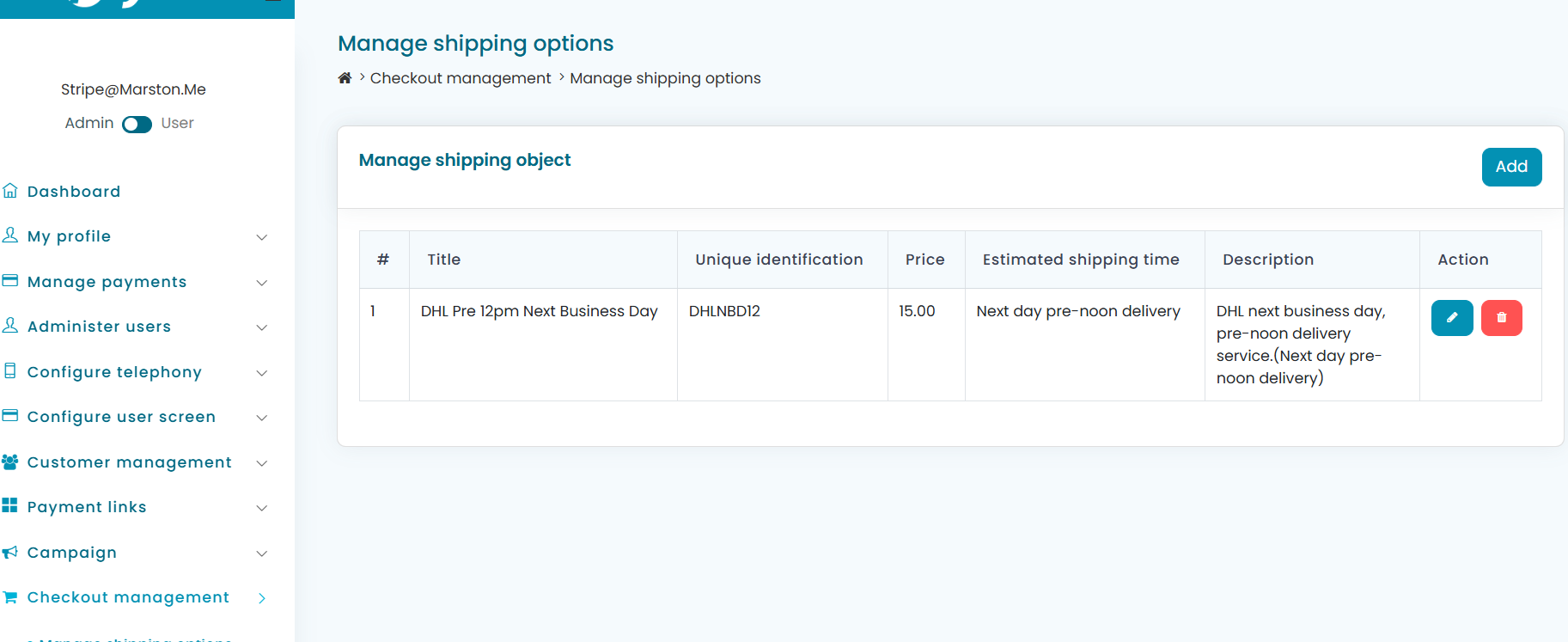This screenshot has height=642, width=1568.
Task: Click the Campaign megaphone icon
Action: 10,552
